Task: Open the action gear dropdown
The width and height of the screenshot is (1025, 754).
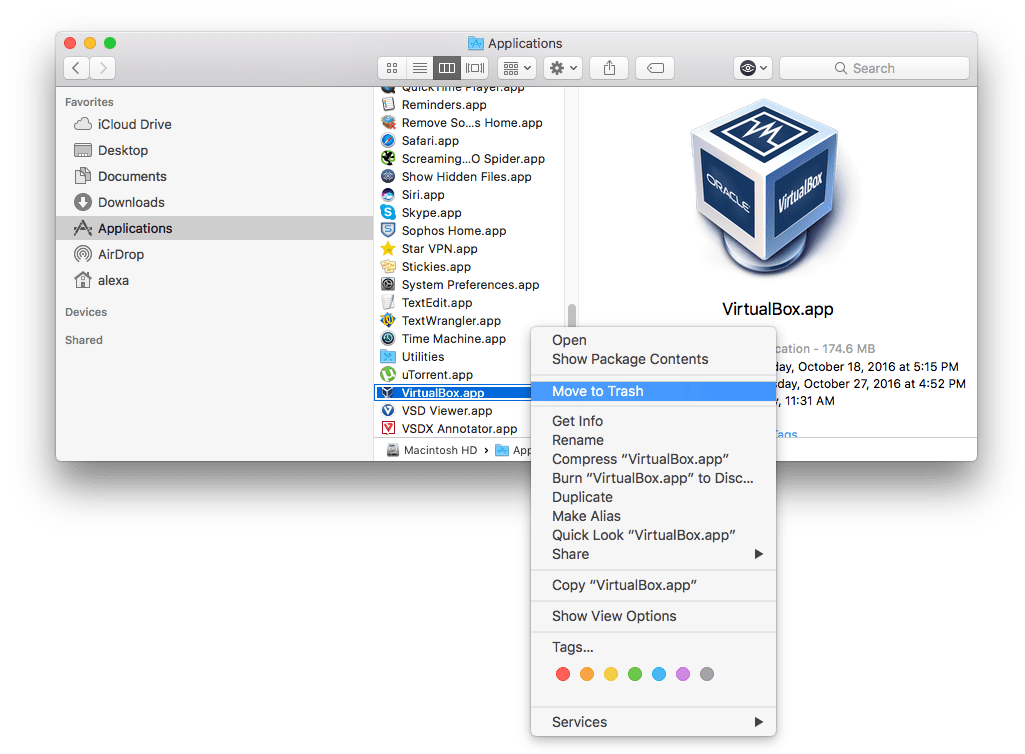Action: (x=562, y=67)
